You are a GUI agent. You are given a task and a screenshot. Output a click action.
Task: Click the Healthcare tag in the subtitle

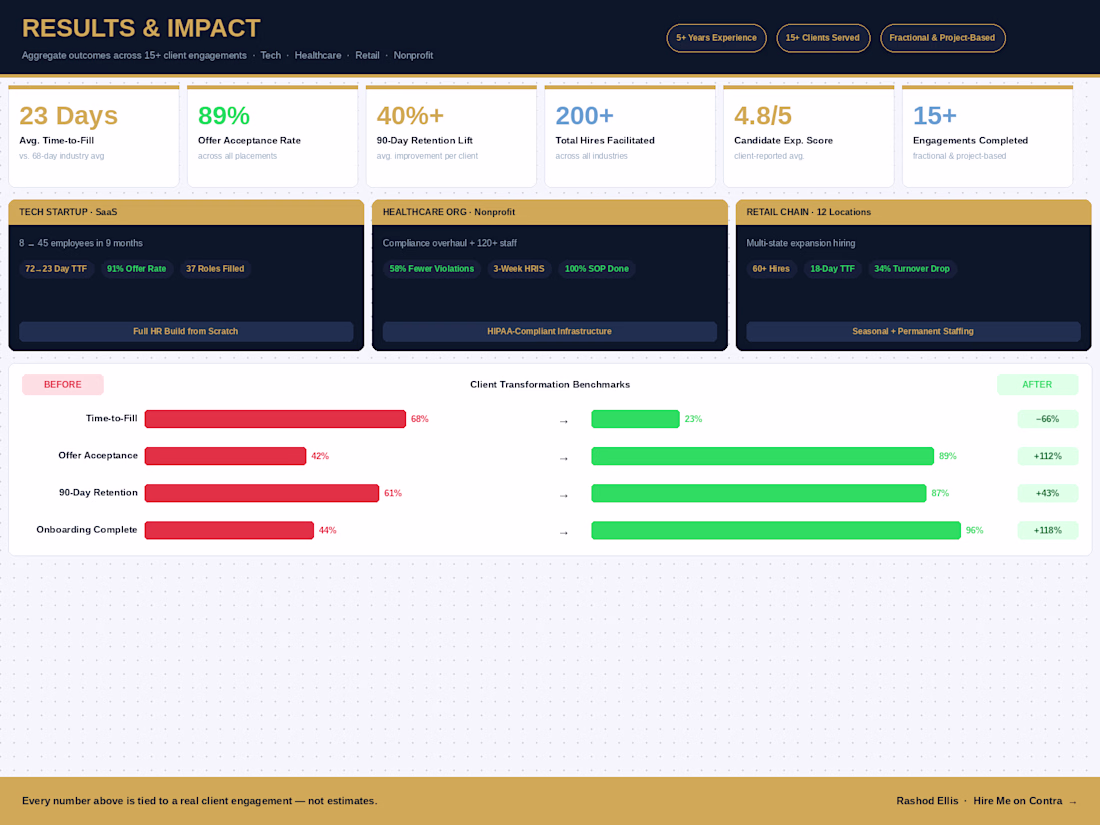point(318,55)
